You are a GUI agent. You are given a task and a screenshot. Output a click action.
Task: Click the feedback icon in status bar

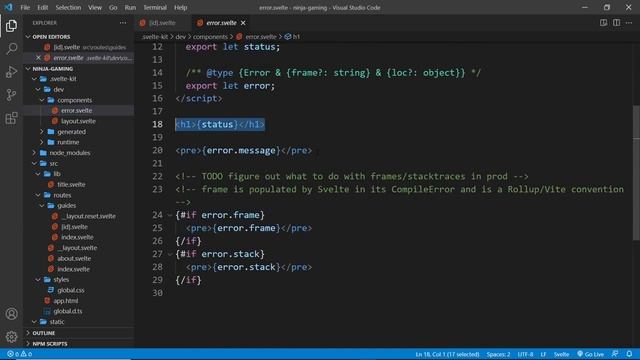click(x=615, y=354)
